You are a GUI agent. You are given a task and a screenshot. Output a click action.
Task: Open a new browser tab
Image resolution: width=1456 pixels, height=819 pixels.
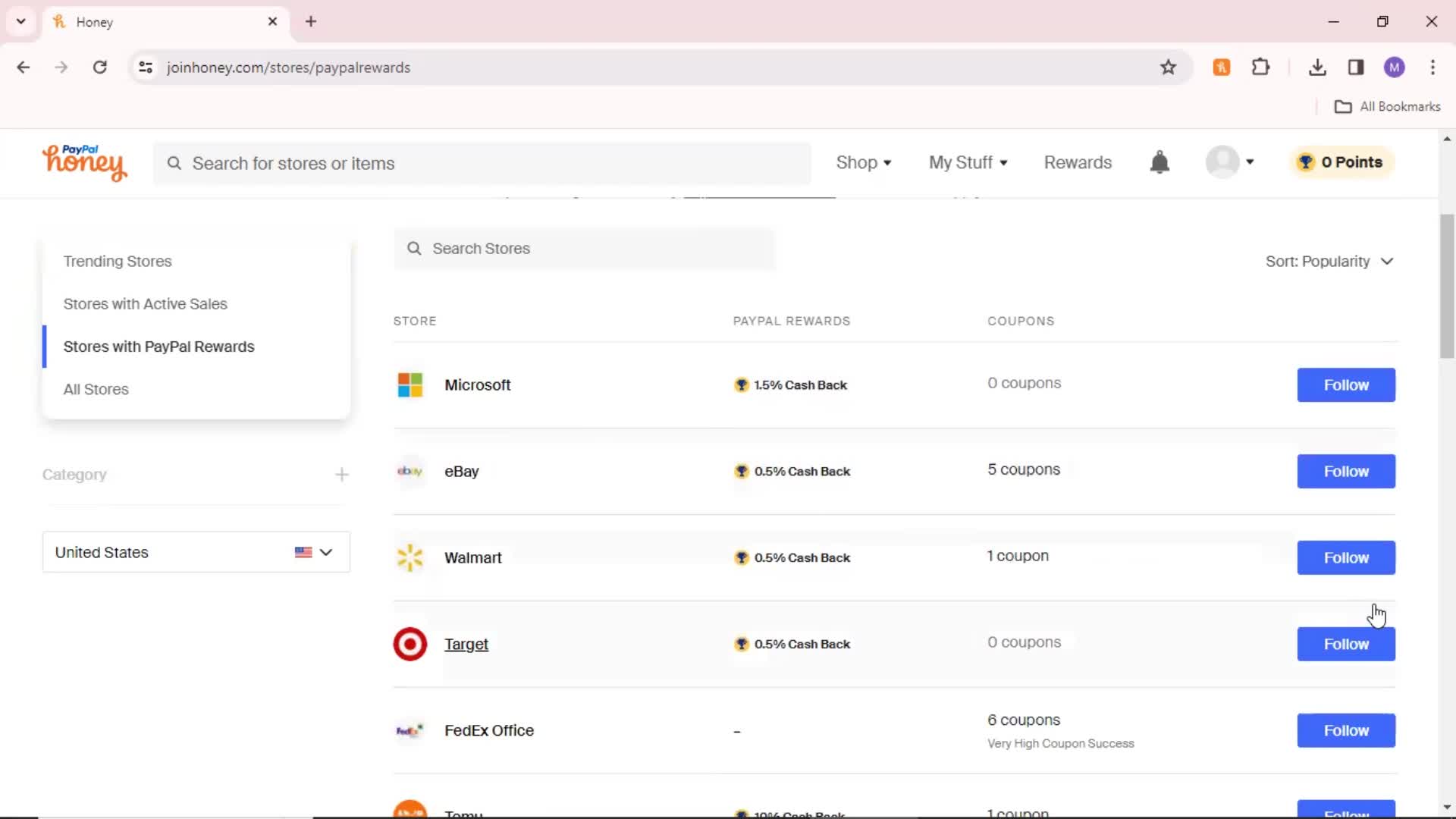tap(311, 21)
